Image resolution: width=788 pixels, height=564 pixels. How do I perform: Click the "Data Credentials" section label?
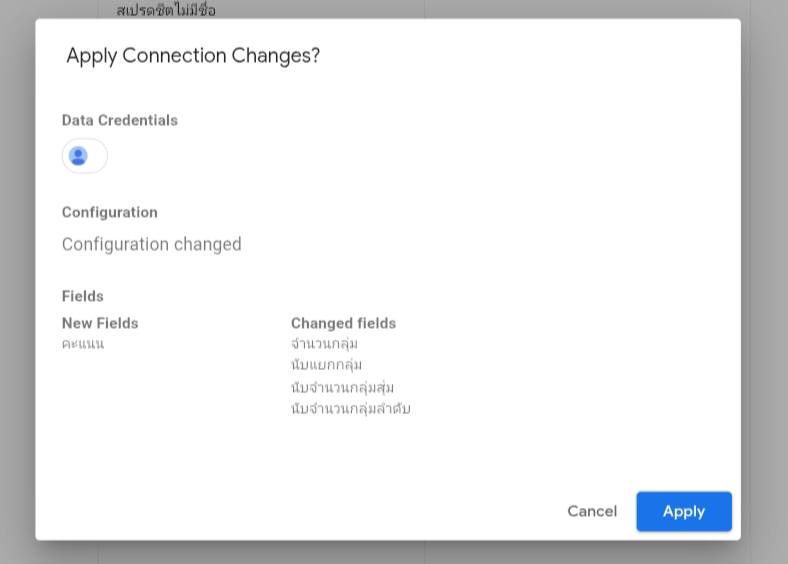pos(120,120)
